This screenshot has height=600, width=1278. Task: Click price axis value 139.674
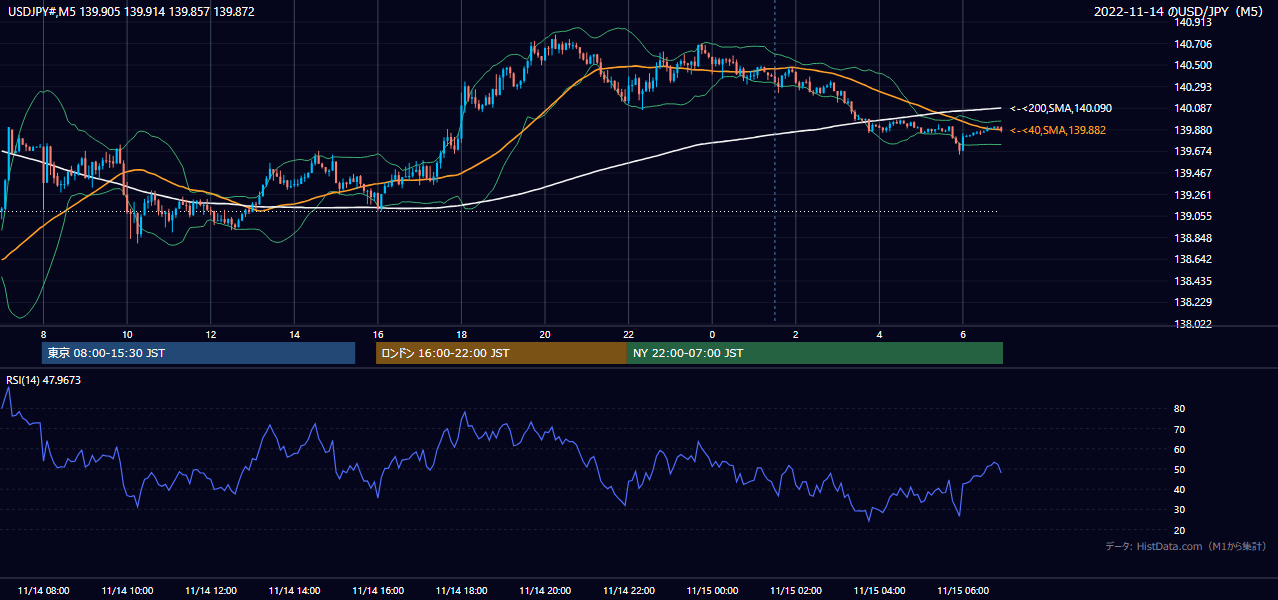[1194, 151]
